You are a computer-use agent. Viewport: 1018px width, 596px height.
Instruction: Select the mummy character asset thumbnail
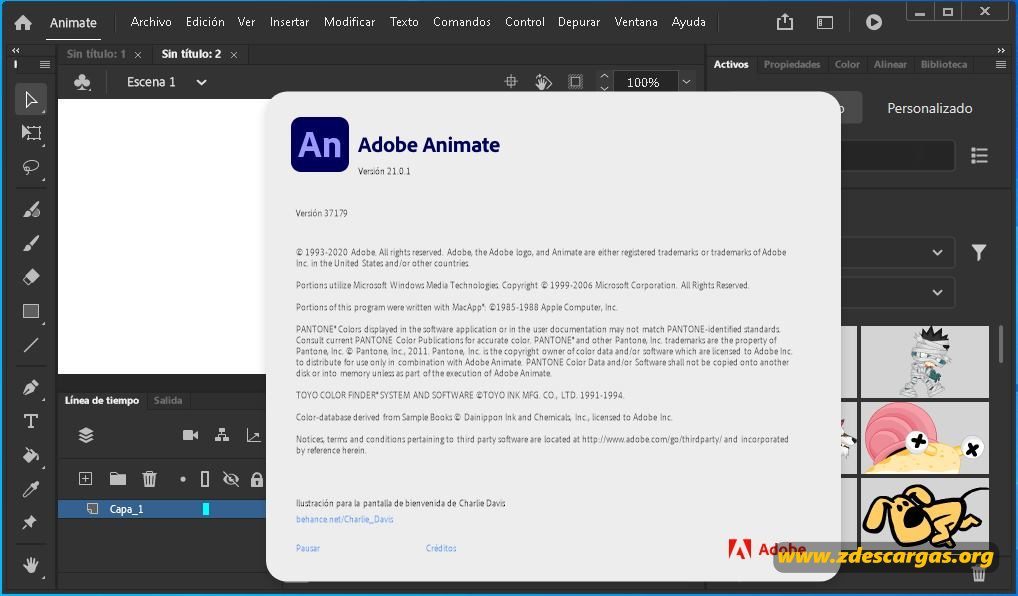[925, 362]
